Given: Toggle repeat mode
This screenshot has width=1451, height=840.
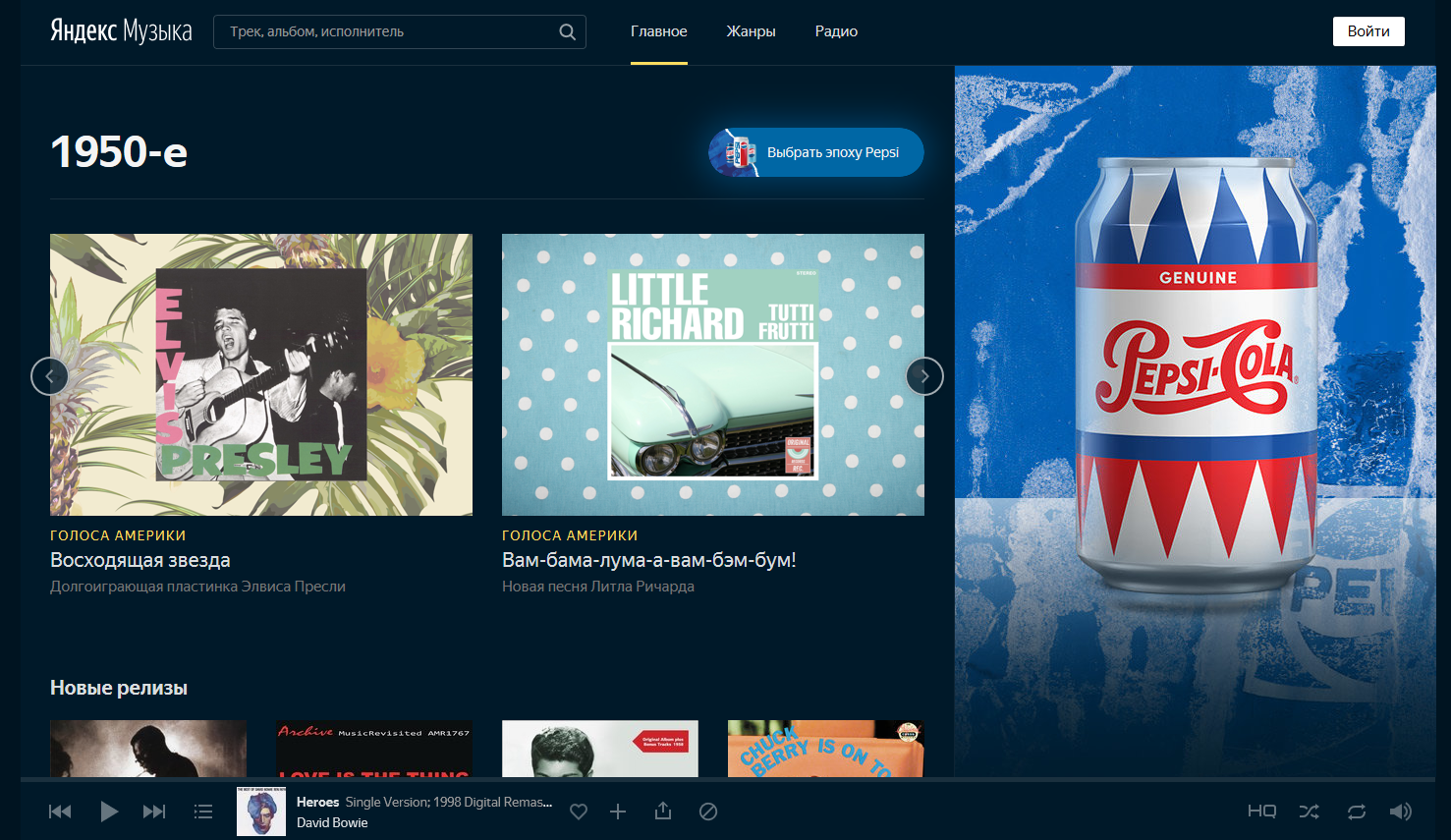Looking at the screenshot, I should pyautogui.click(x=1357, y=812).
